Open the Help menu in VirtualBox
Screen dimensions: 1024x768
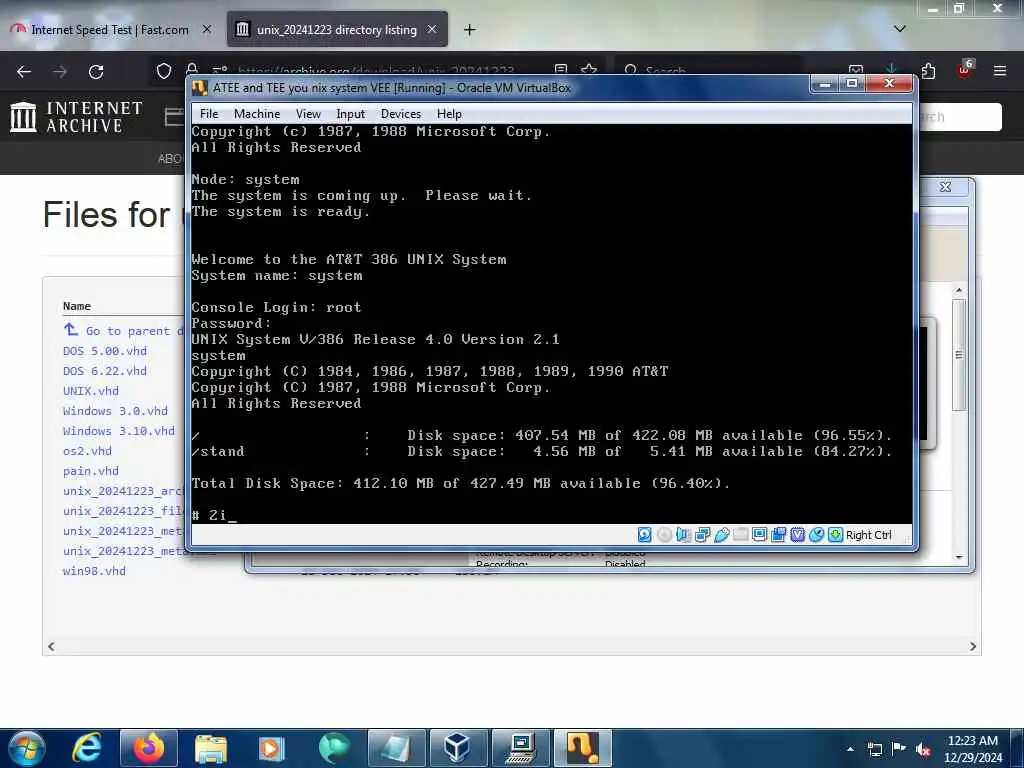click(x=449, y=114)
